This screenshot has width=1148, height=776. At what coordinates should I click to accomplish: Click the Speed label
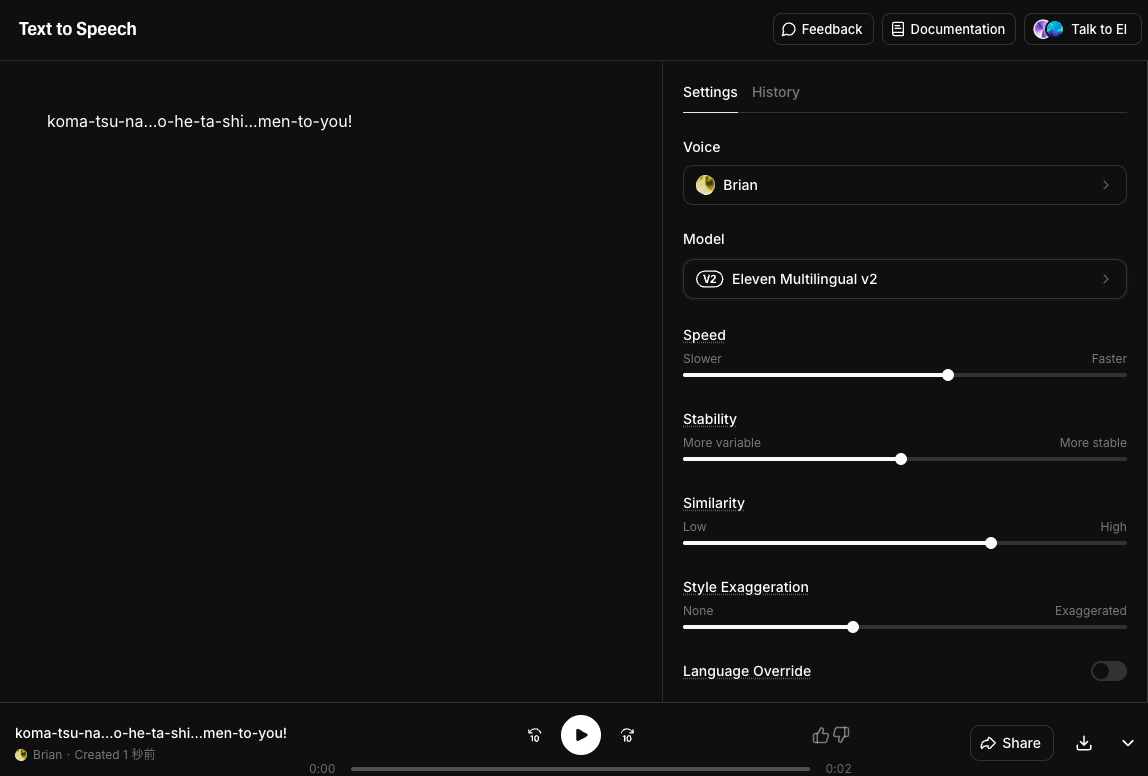pyautogui.click(x=704, y=335)
